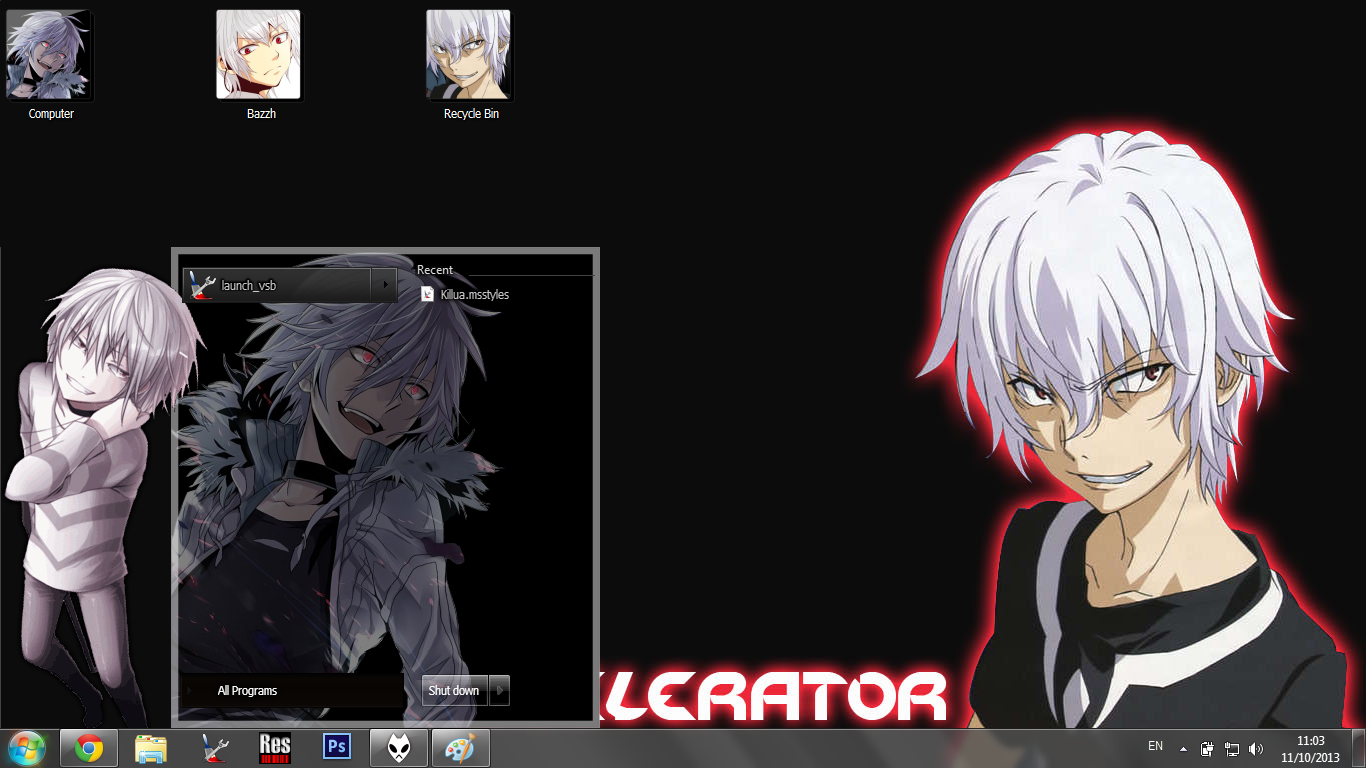The image size is (1366, 768).
Task: Switch to the foobar2000 alien taskbar icon
Action: click(399, 748)
